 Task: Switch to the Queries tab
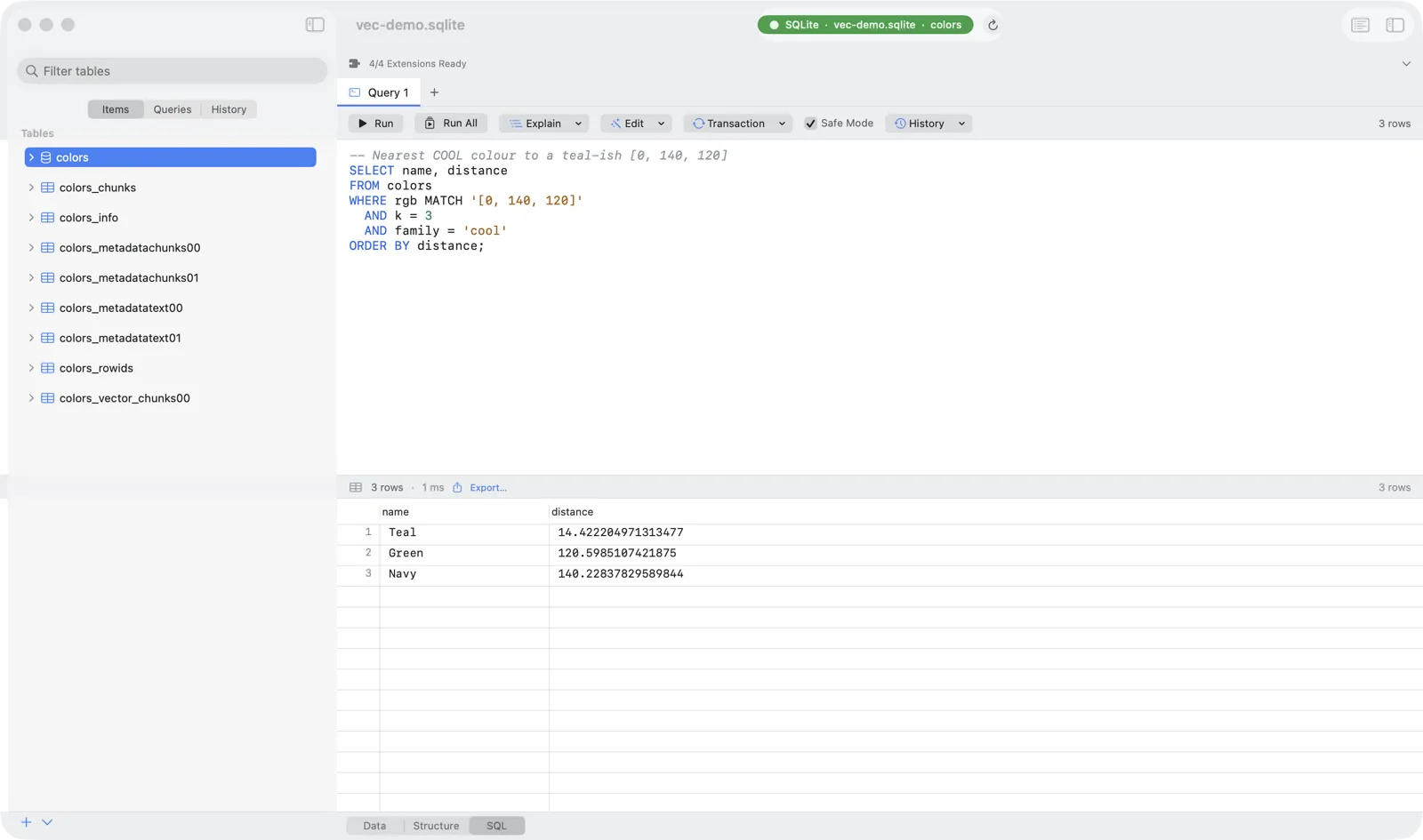(173, 109)
